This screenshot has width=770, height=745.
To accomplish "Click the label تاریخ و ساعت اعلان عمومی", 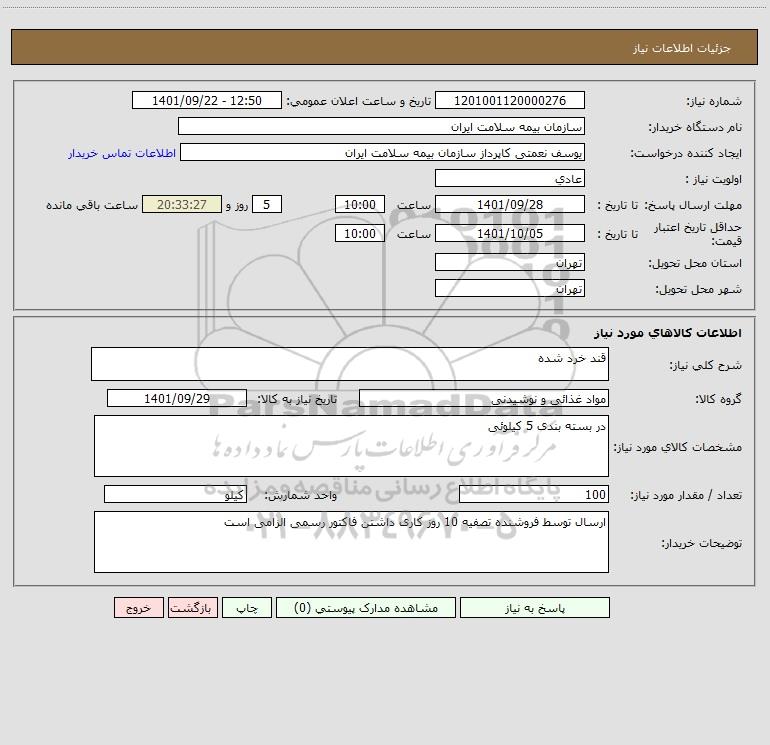I will tap(359, 101).
